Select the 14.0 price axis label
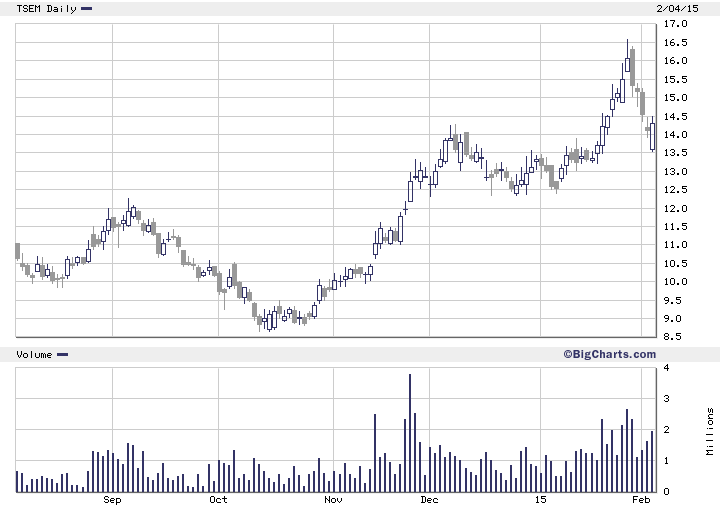Screen dimensions: 720x510 point(675,135)
